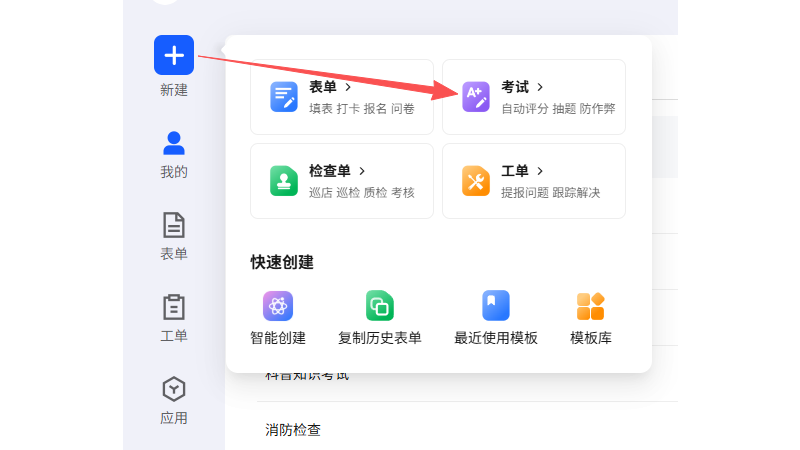
Task: Click 工单 label in left sidebar
Action: click(x=174, y=336)
